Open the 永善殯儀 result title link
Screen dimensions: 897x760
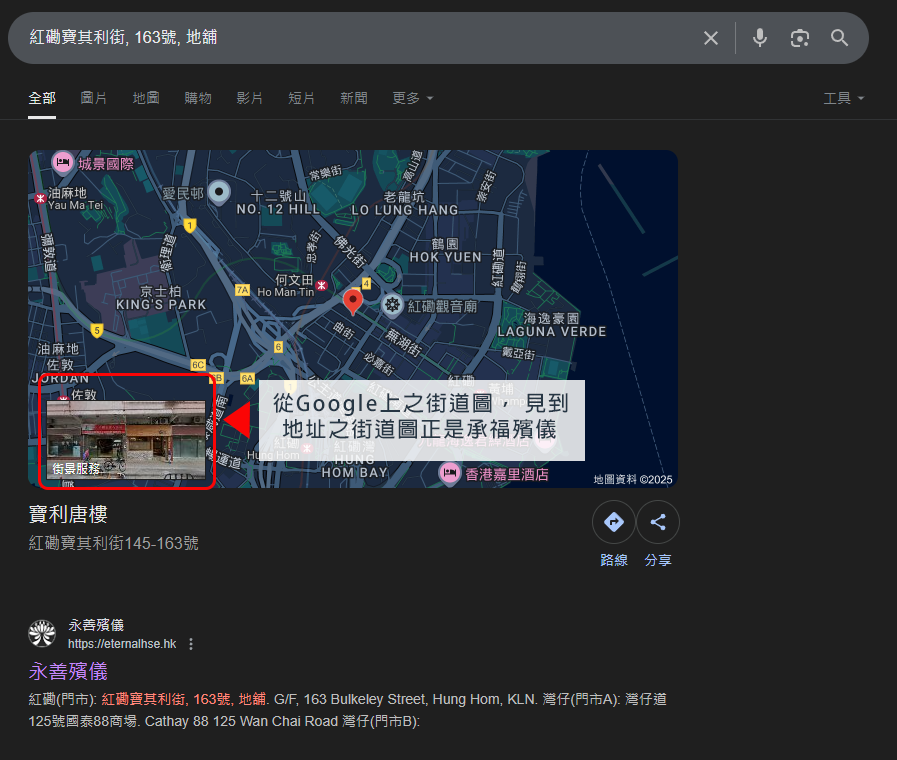(x=68, y=671)
